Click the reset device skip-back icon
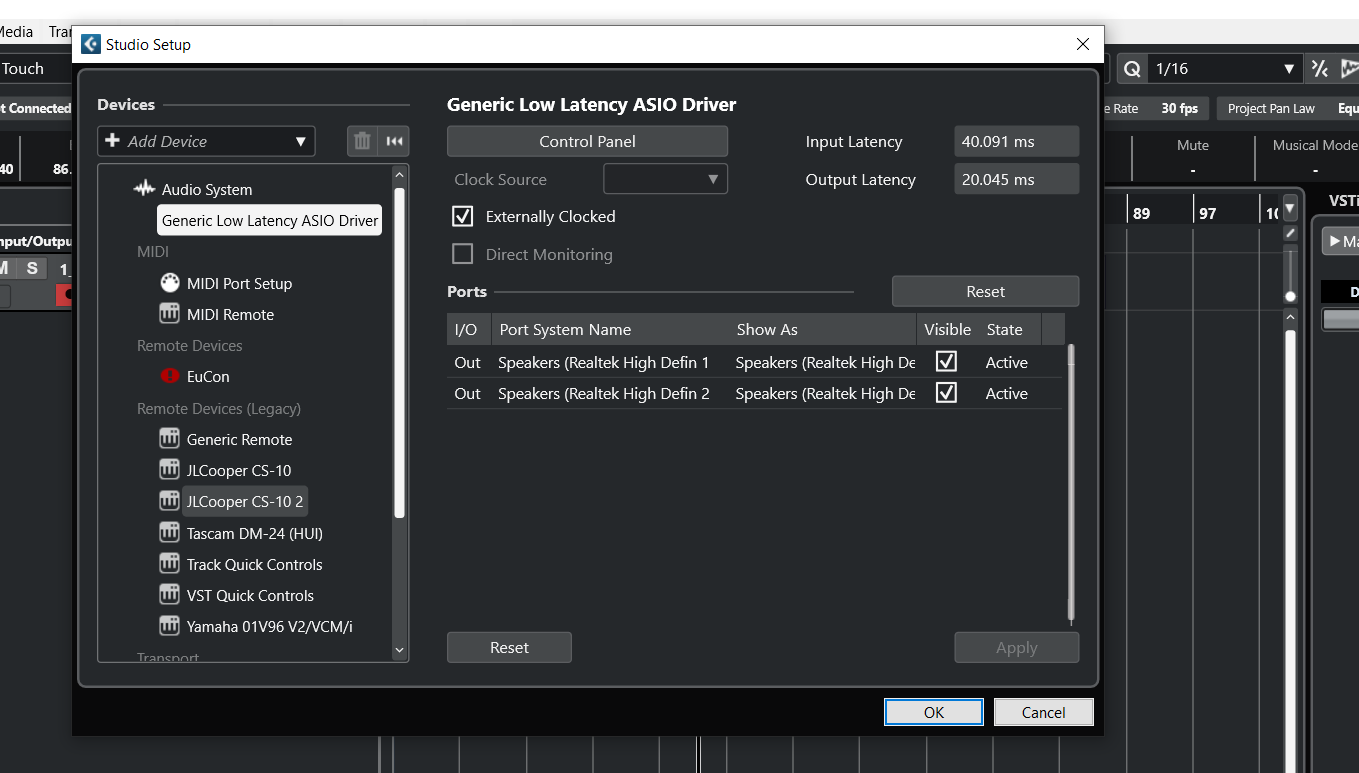The image size is (1359, 773). pyautogui.click(x=395, y=141)
